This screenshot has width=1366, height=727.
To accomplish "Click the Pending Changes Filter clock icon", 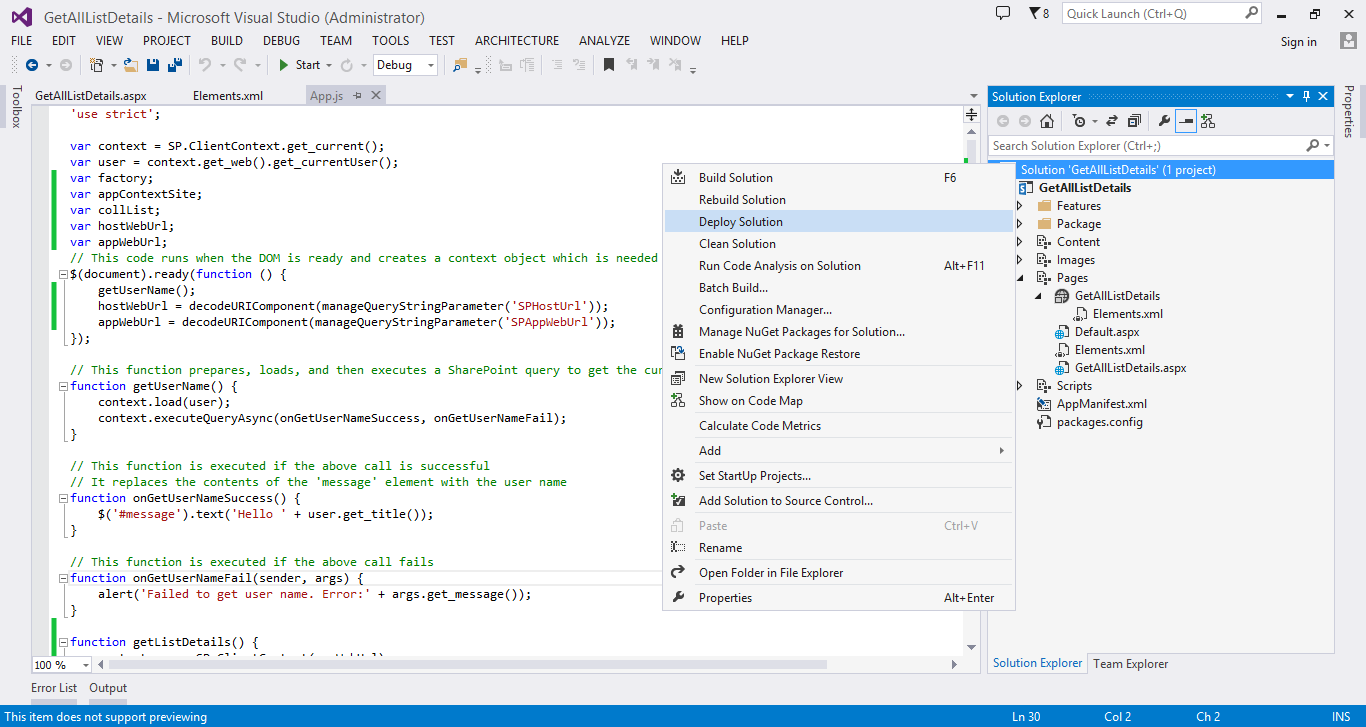I will tap(1079, 121).
